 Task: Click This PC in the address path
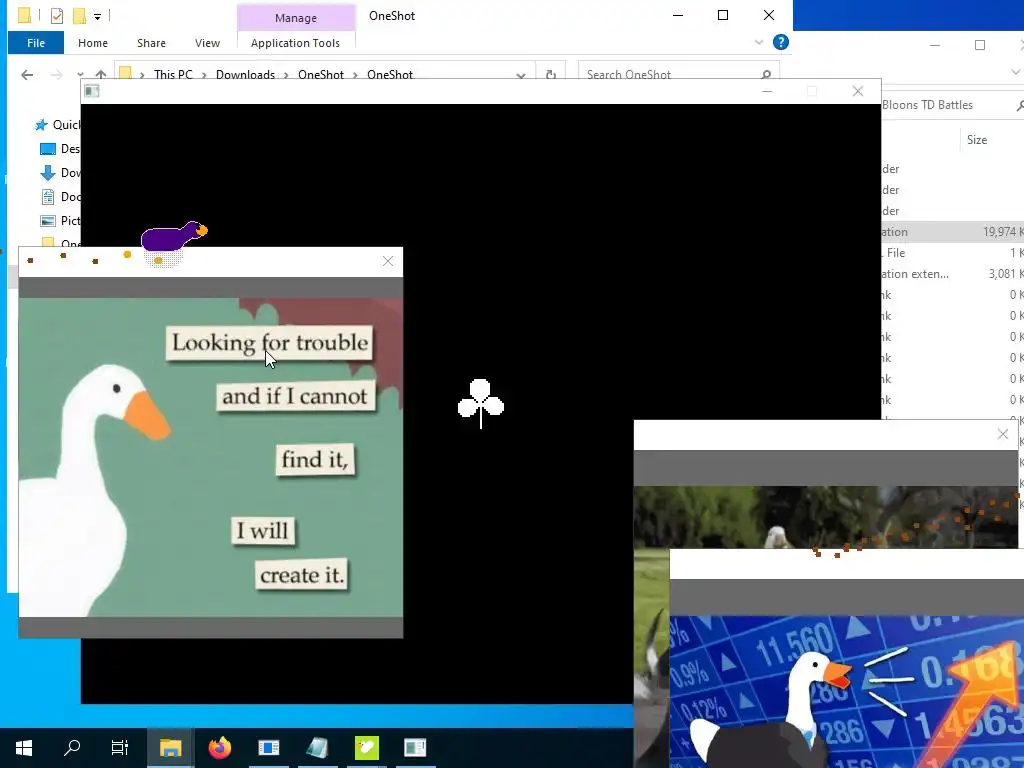coord(173,74)
